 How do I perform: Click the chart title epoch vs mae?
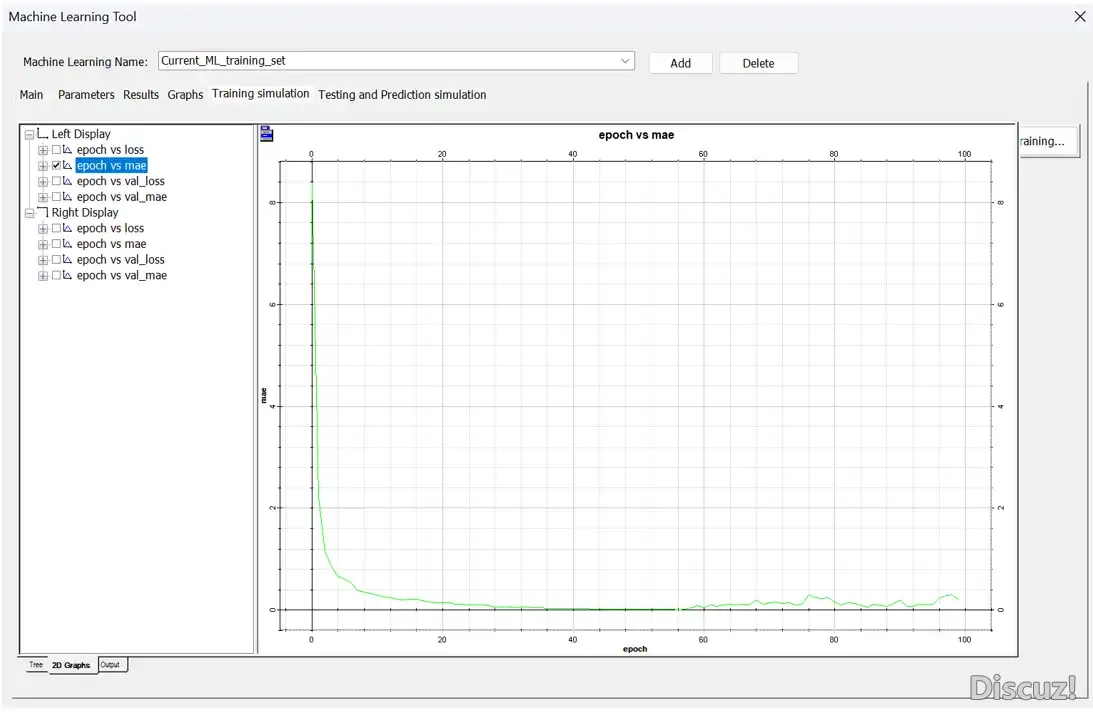pos(636,135)
